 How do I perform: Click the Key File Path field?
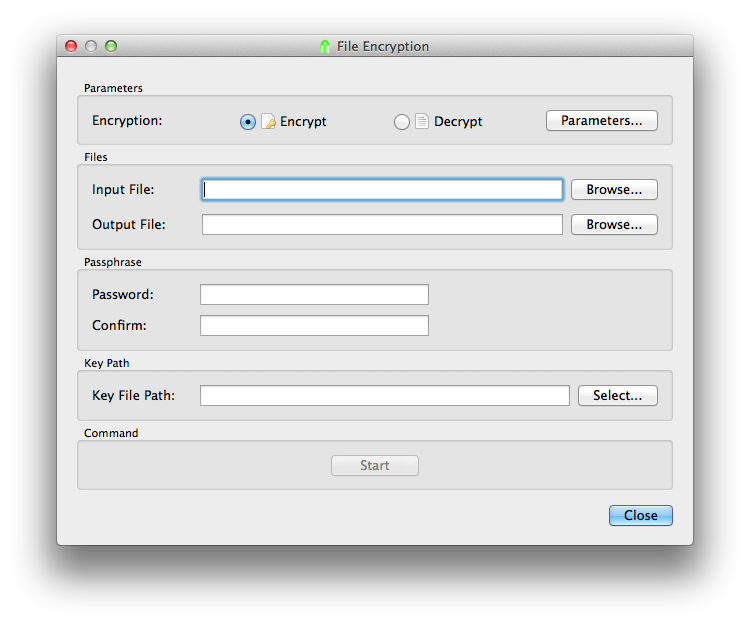pyautogui.click(x=385, y=395)
